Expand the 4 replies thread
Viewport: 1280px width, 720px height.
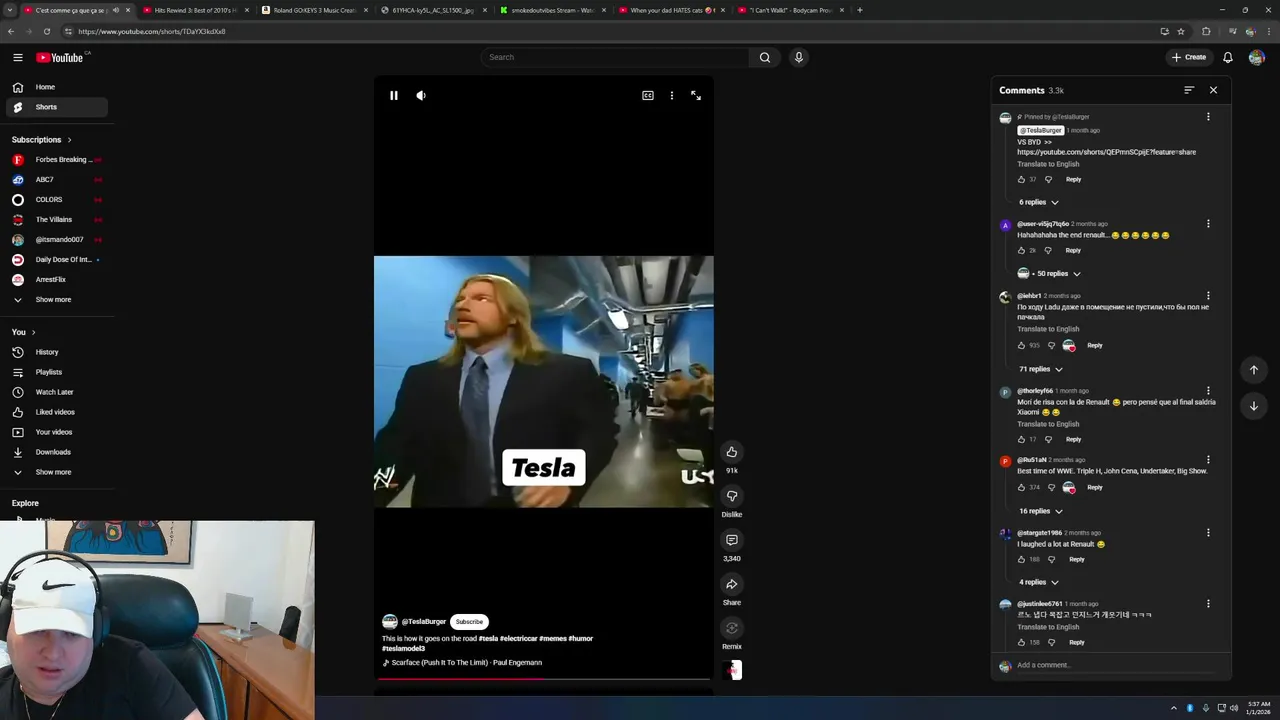click(x=1039, y=582)
